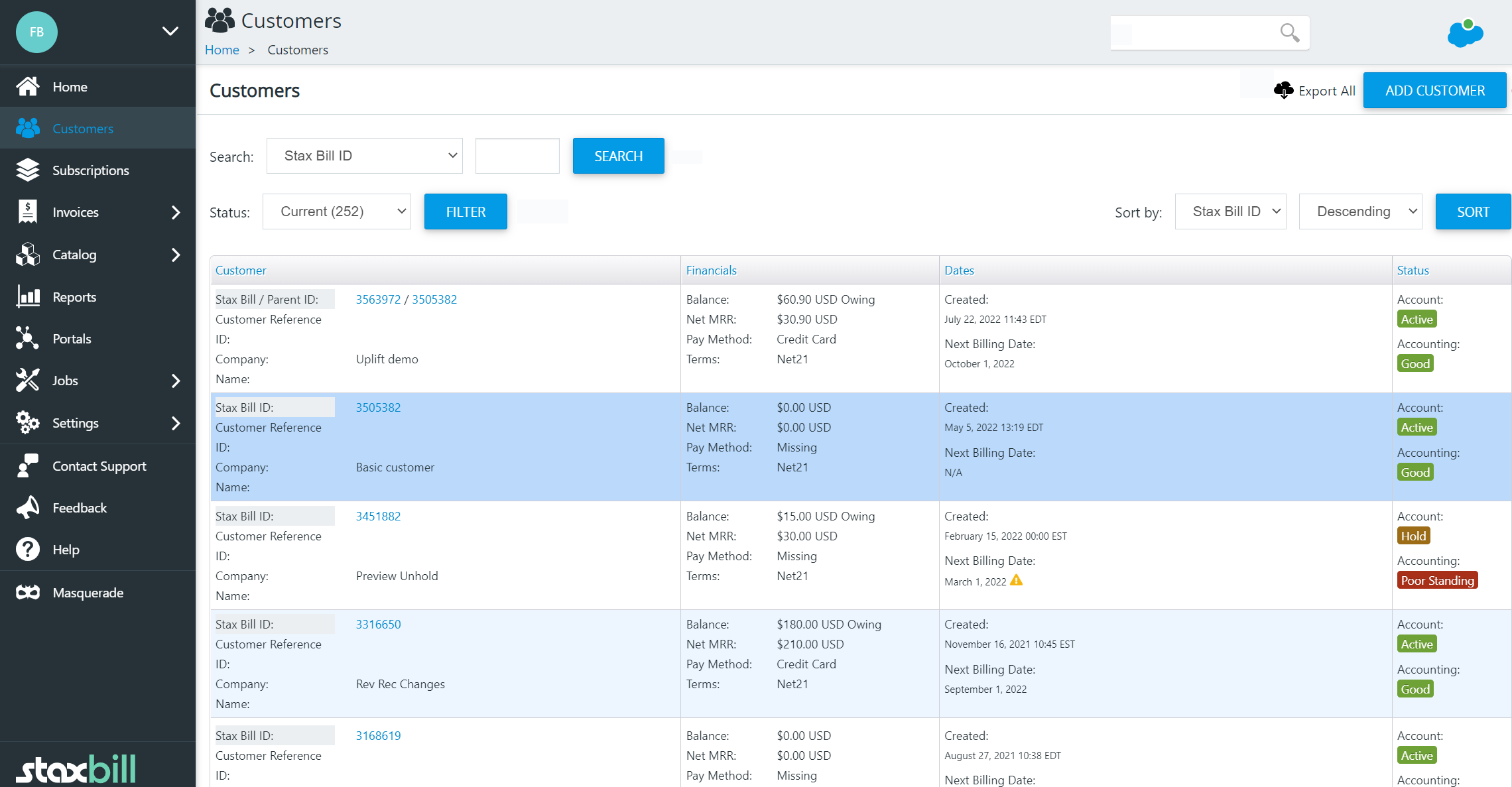Screen dimensions: 1512x787
Task: Click the Reports bar chart icon
Action: pos(28,296)
